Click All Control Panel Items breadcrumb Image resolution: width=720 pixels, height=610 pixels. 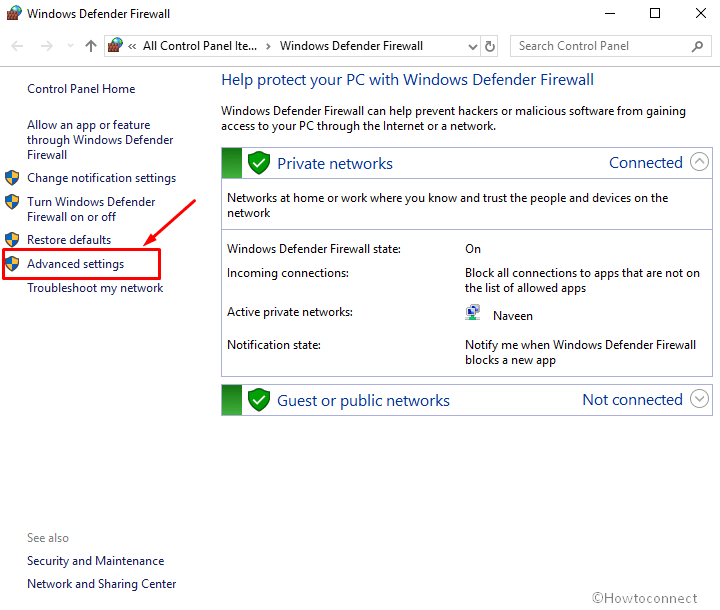(x=200, y=46)
